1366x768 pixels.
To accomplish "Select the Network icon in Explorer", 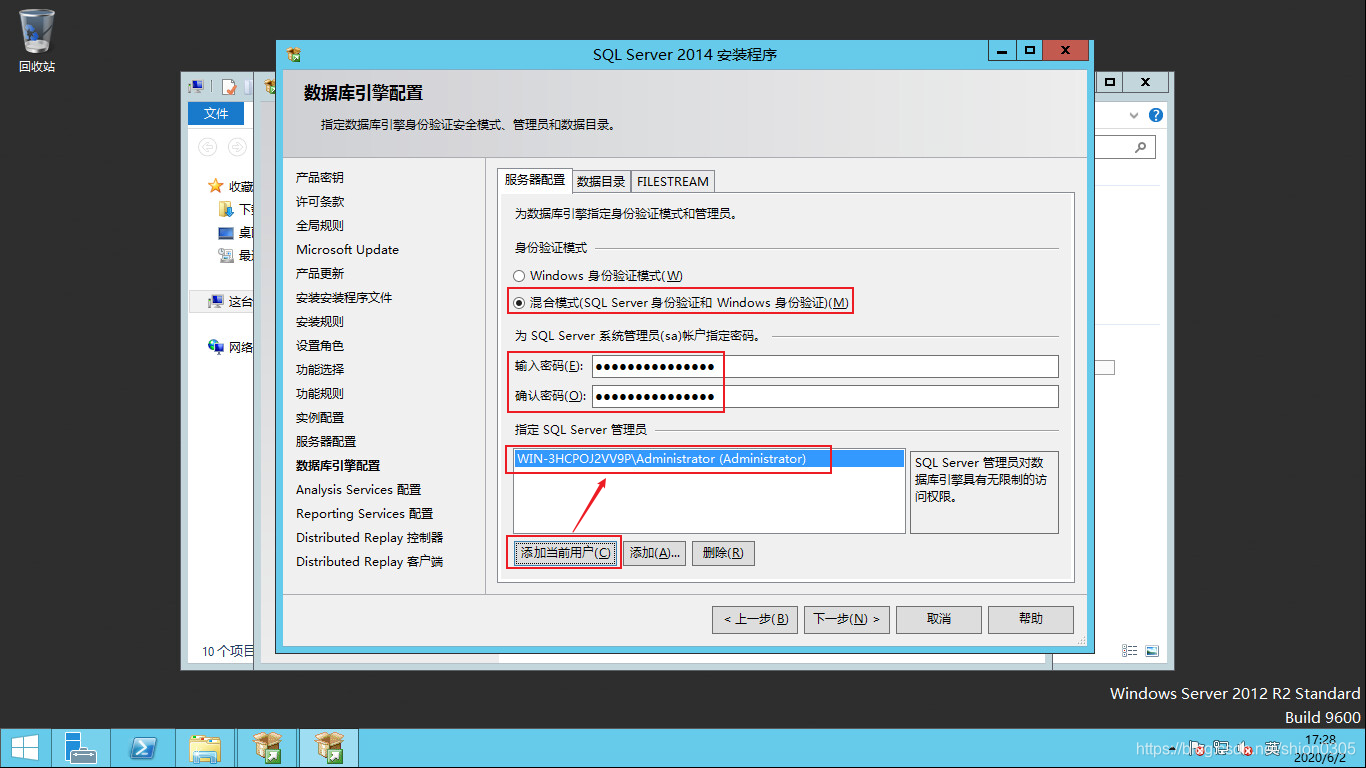I will tap(215, 347).
